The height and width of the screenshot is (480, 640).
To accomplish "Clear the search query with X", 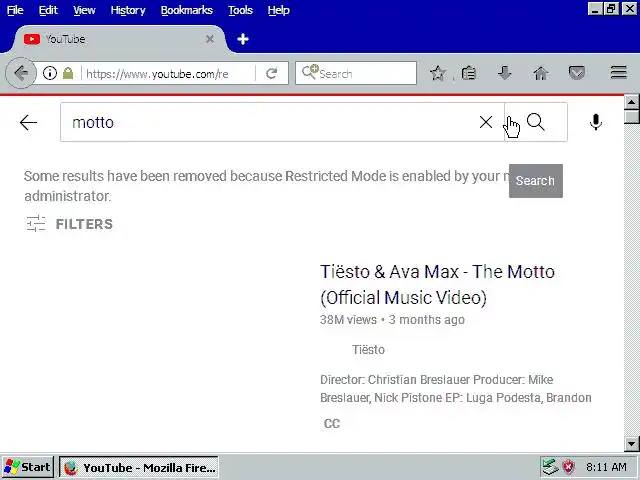I will coord(486,122).
